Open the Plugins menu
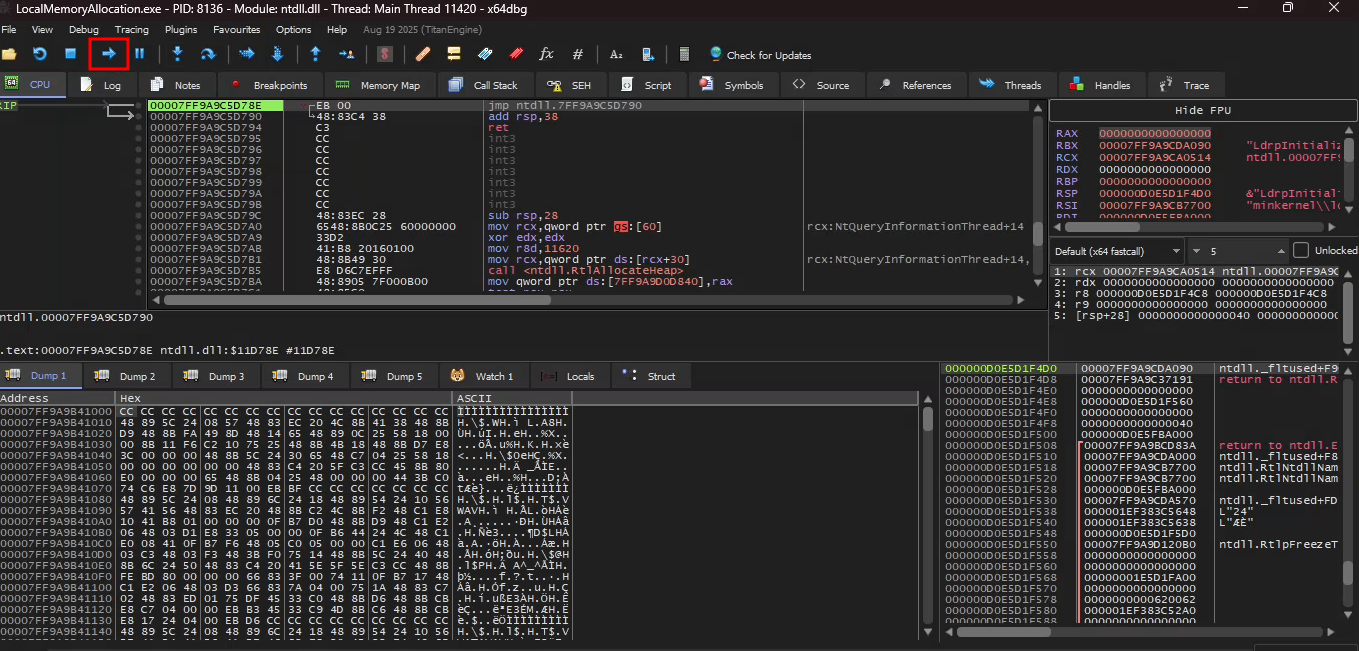Viewport: 1359px width, 651px height. (x=180, y=30)
